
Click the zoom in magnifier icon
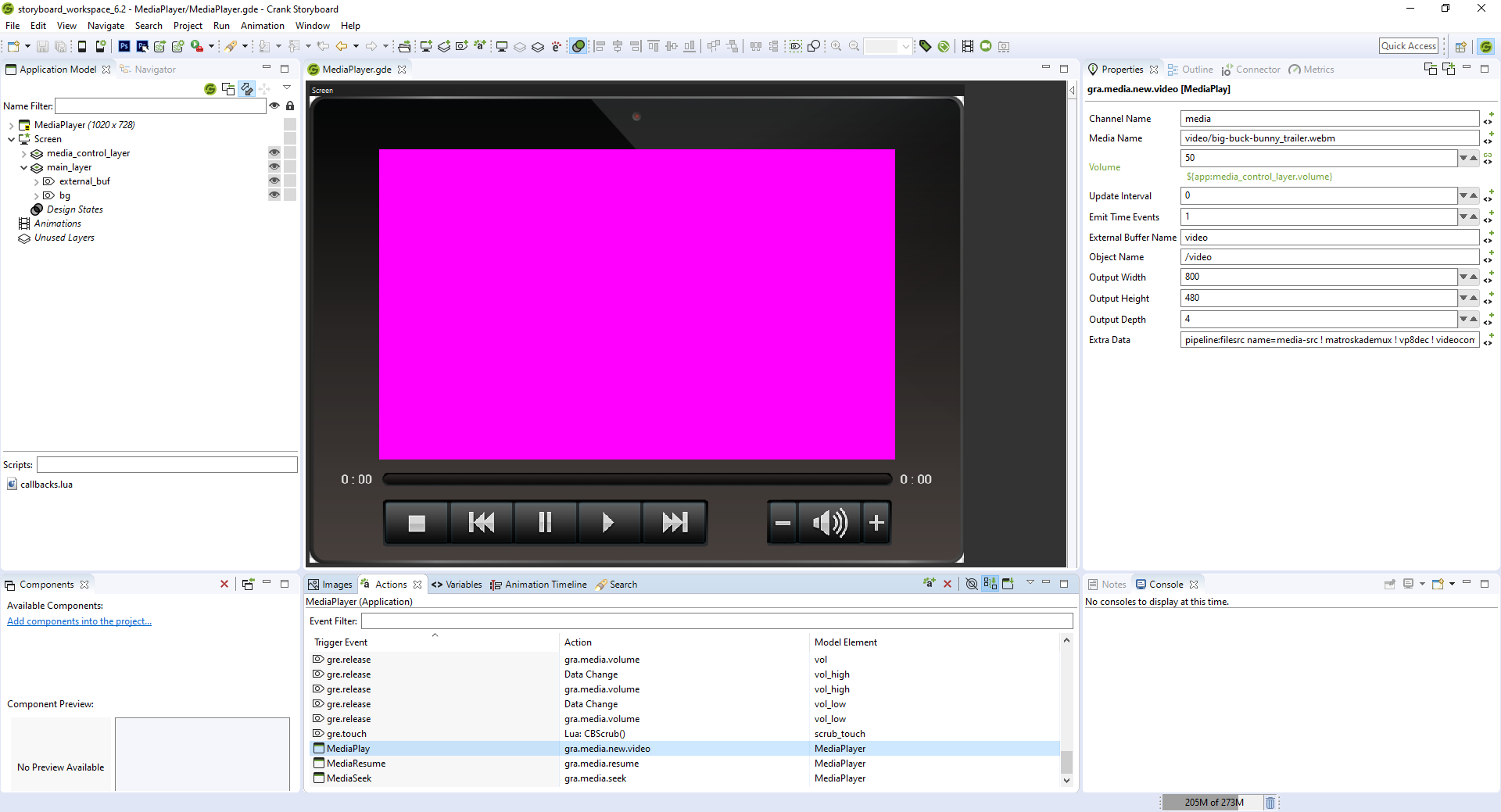click(x=836, y=46)
